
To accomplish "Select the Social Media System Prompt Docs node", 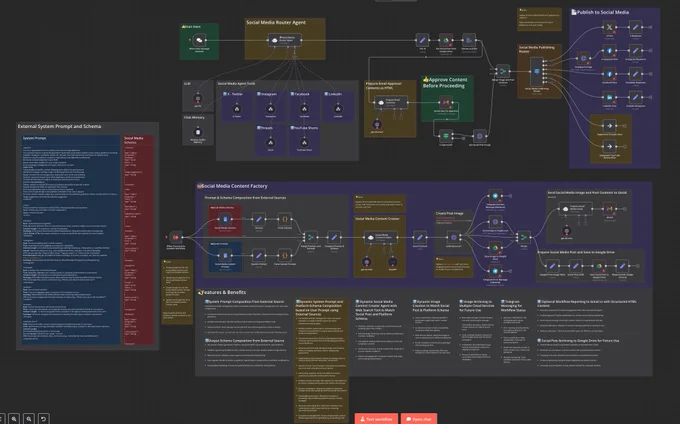I will pyautogui.click(x=225, y=255).
